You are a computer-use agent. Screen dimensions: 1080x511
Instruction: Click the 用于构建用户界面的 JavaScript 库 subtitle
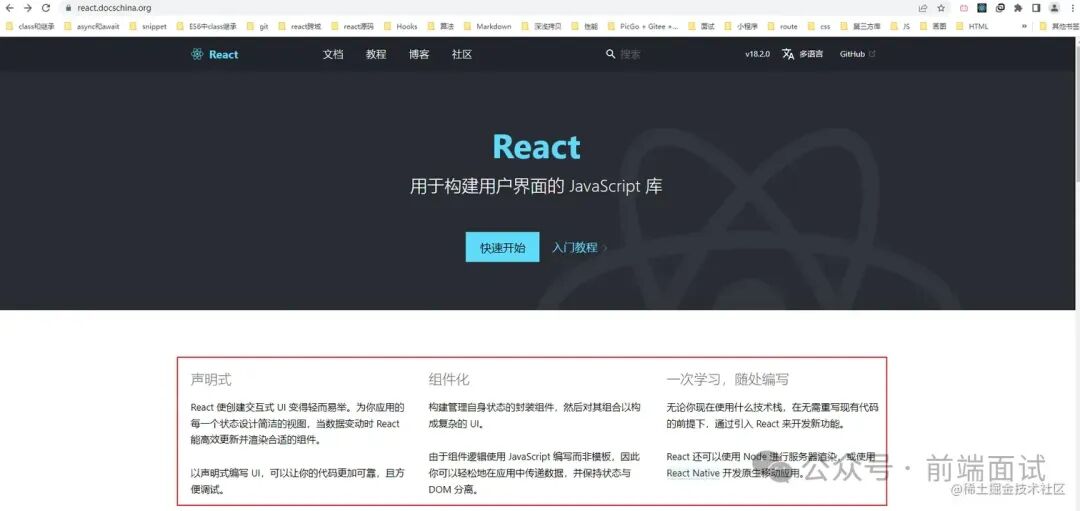(536, 187)
